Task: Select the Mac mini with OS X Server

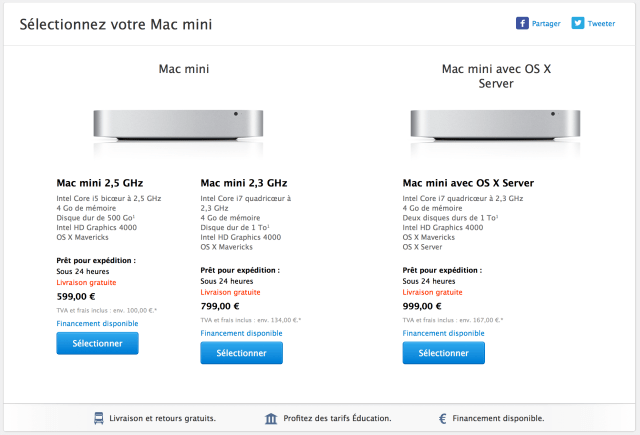Action: coord(443,353)
